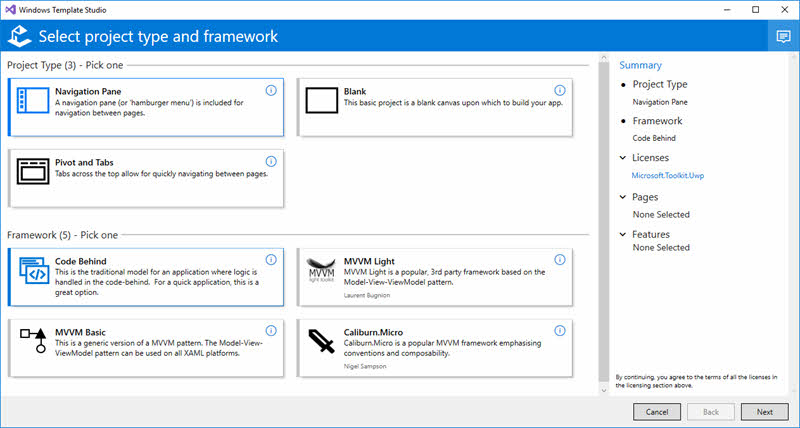Click the Summary heading
800x428 pixels.
click(640, 65)
